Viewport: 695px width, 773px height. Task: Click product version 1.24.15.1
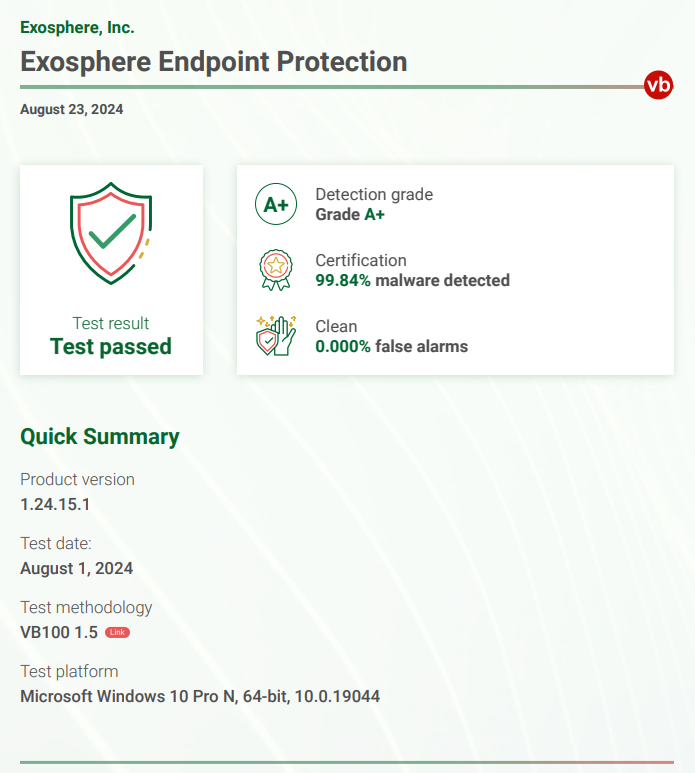pos(55,504)
